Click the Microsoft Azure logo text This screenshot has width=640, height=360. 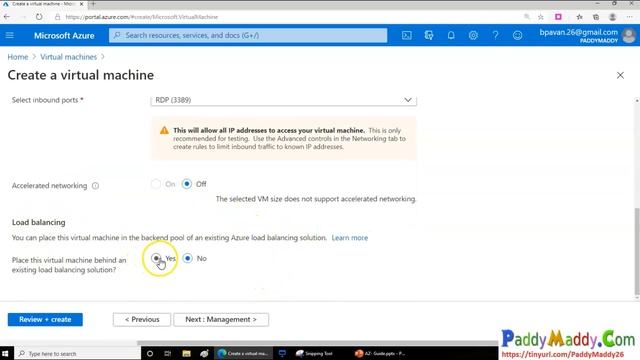(x=64, y=36)
